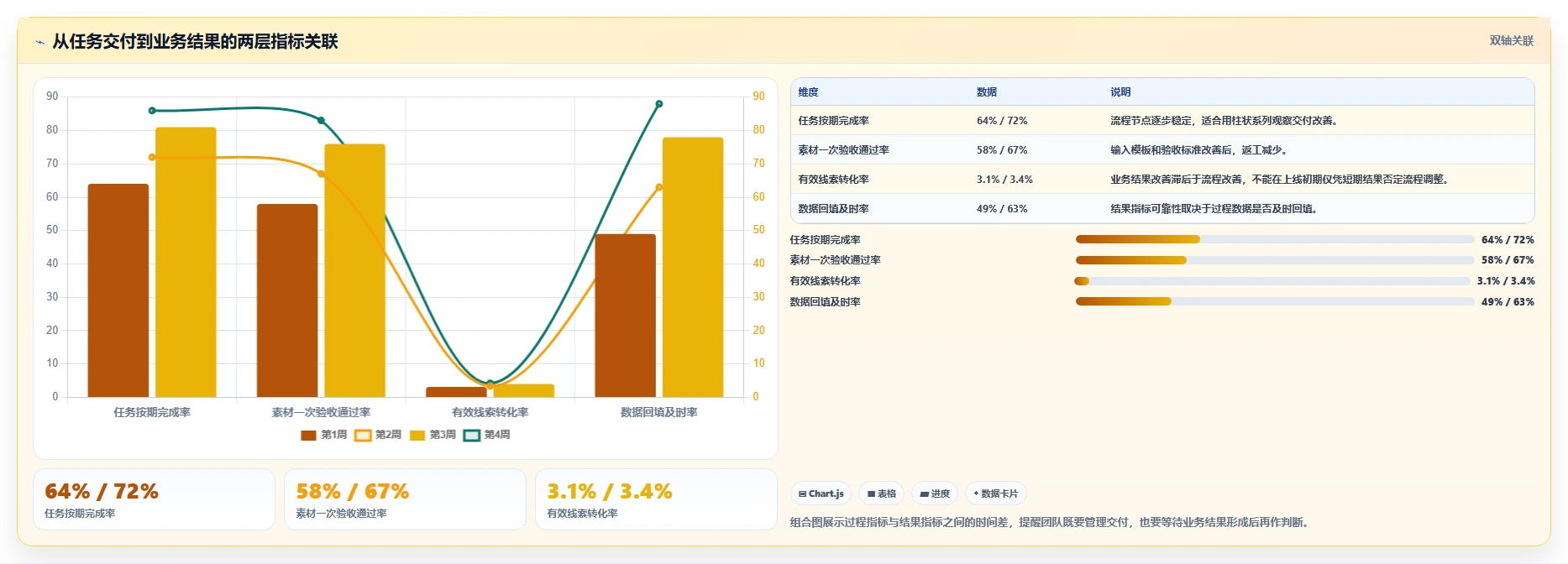Click the table cell value 64% / 72%

[1002, 121]
